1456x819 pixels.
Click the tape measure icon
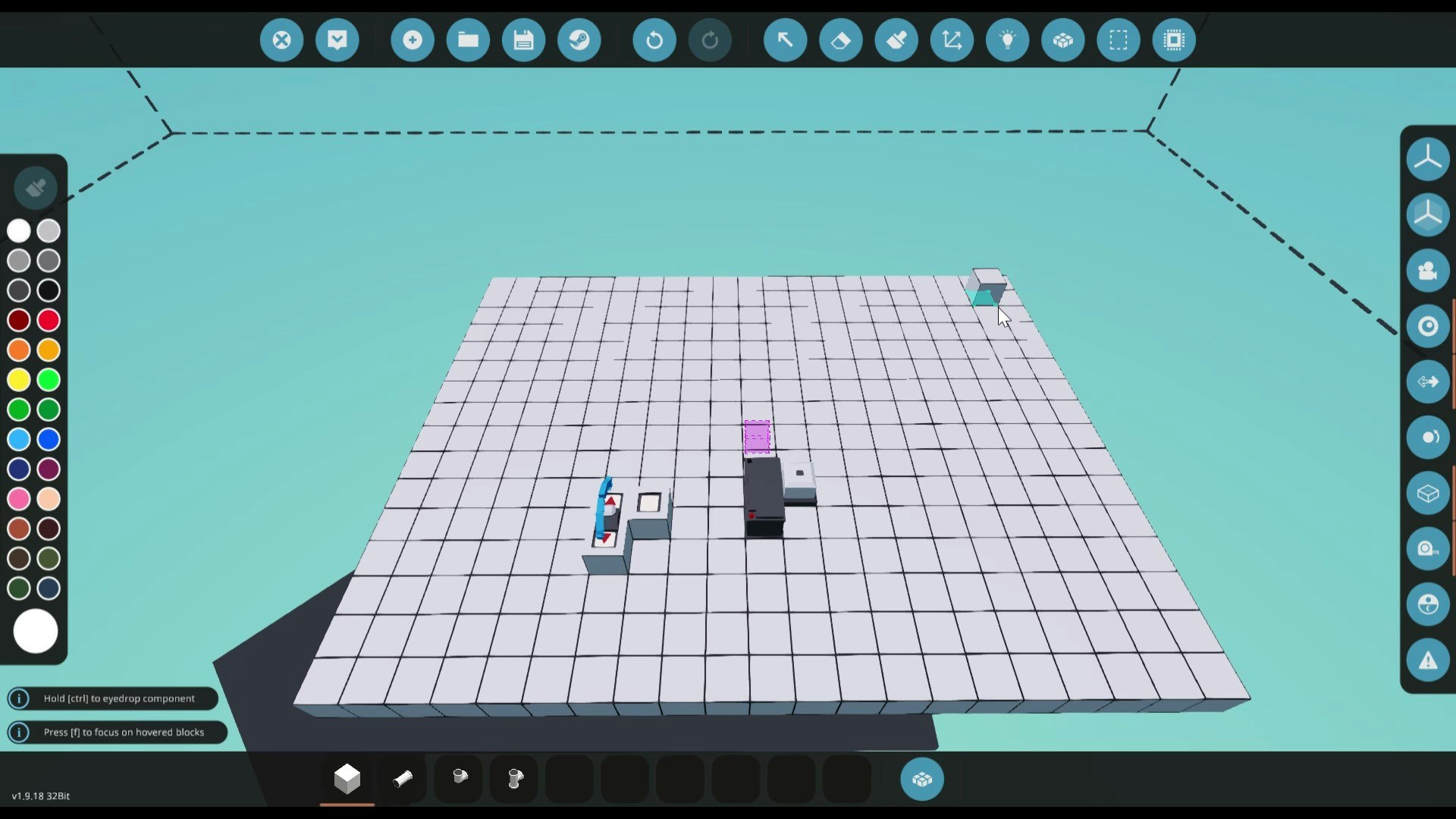point(1428,549)
